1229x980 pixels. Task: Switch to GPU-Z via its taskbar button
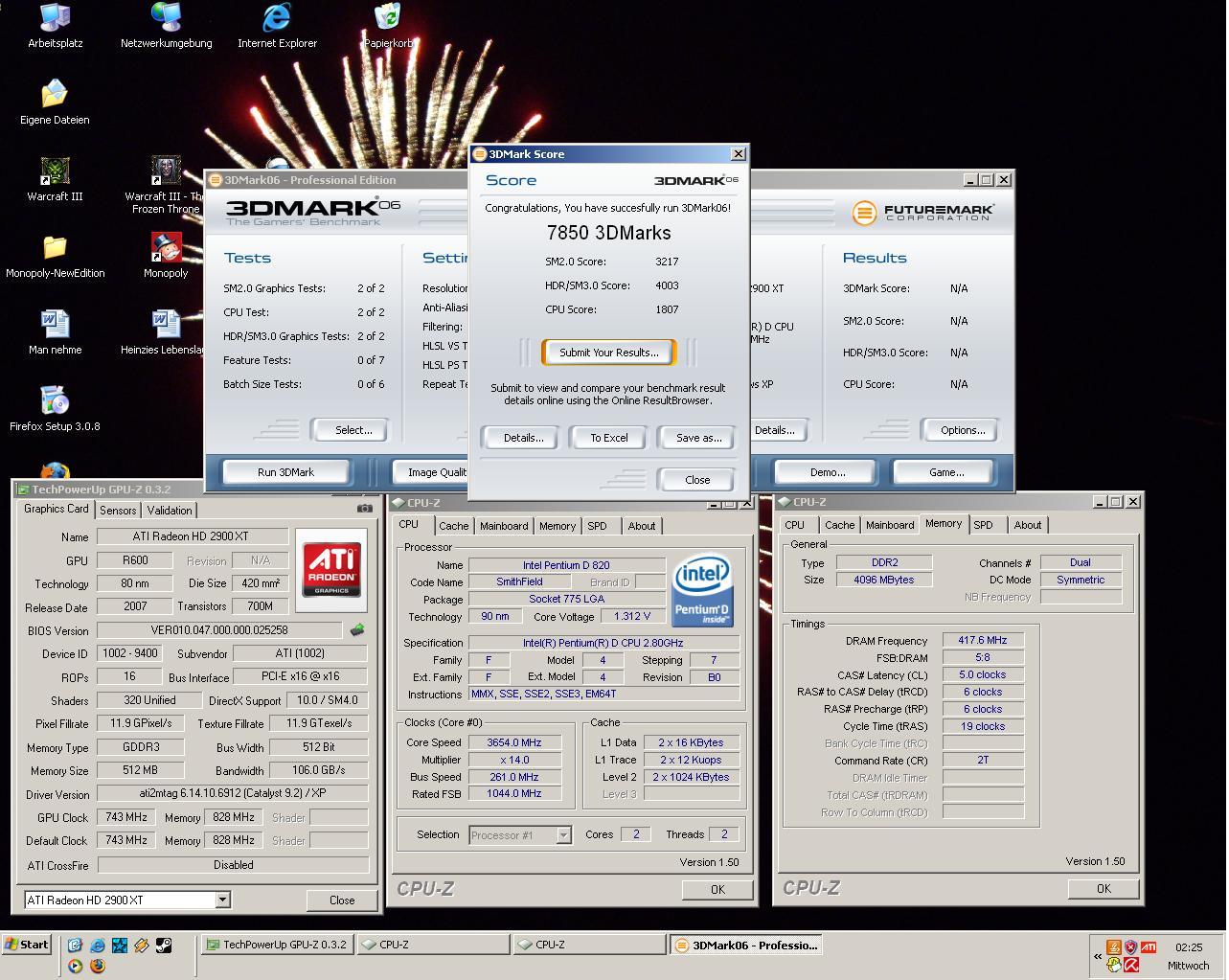(x=278, y=945)
